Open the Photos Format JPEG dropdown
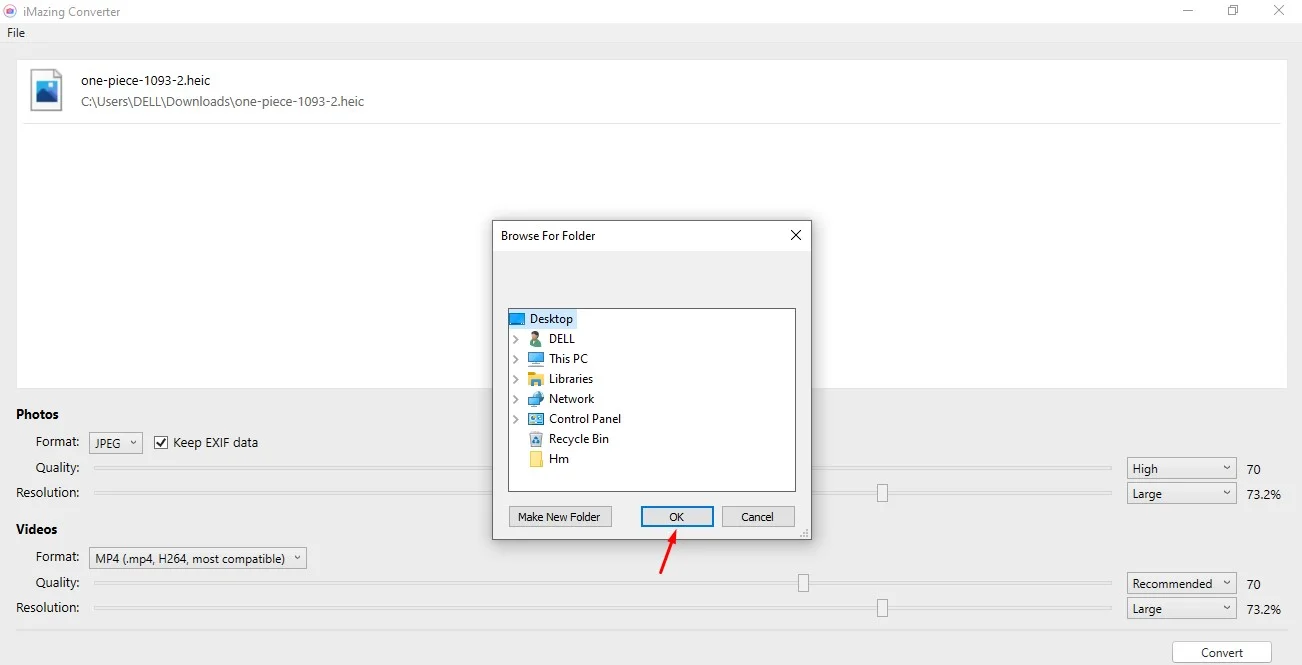Image resolution: width=1302 pixels, height=665 pixels. [x=116, y=442]
